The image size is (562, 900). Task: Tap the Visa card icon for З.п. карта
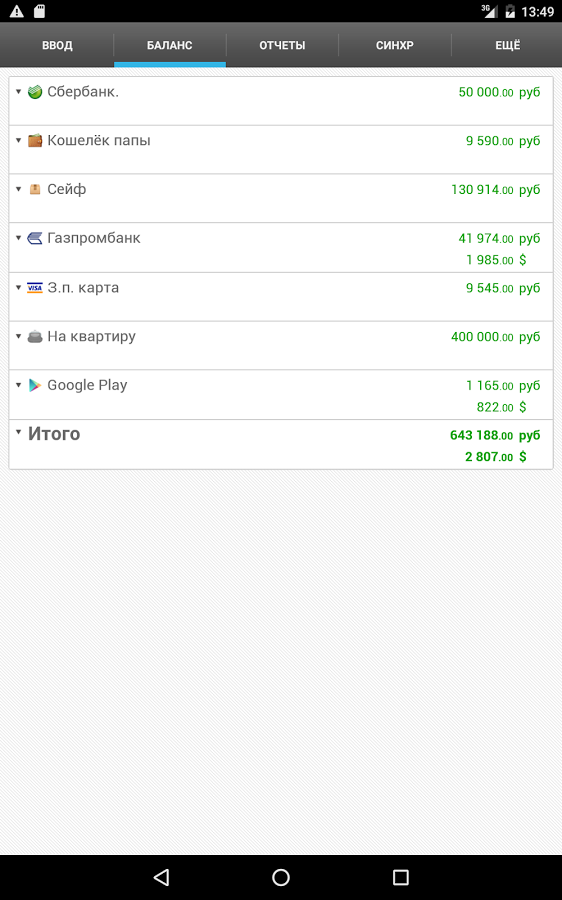[x=35, y=288]
